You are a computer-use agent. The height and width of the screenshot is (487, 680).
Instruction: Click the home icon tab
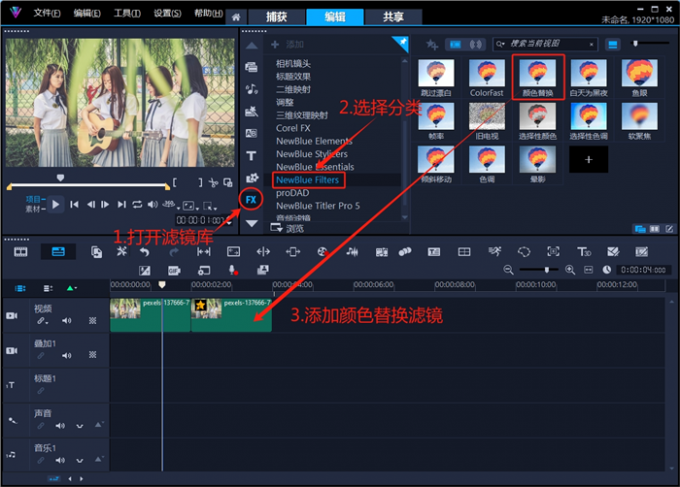[236, 17]
